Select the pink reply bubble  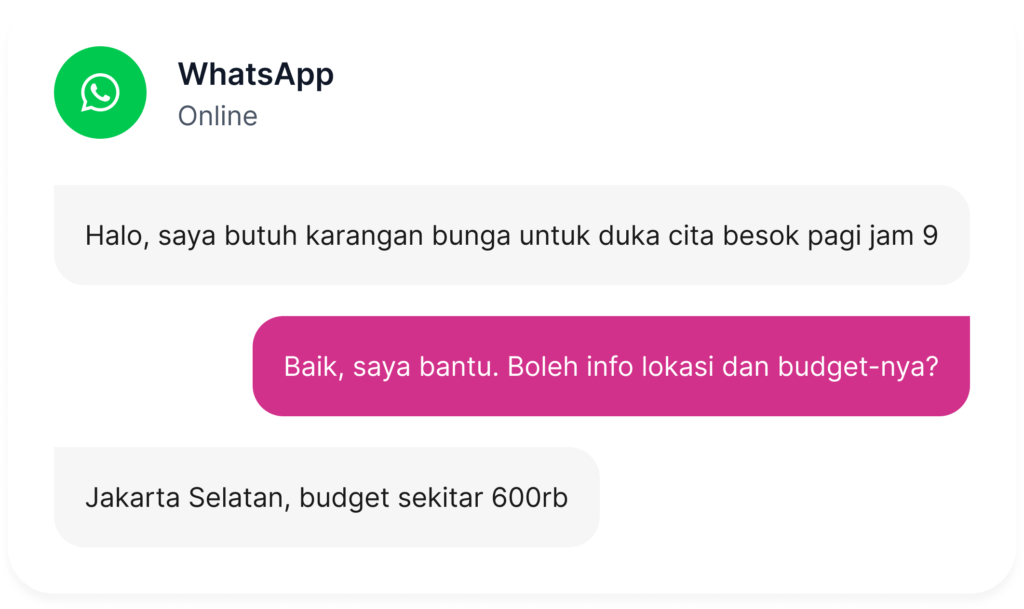[x=611, y=366]
